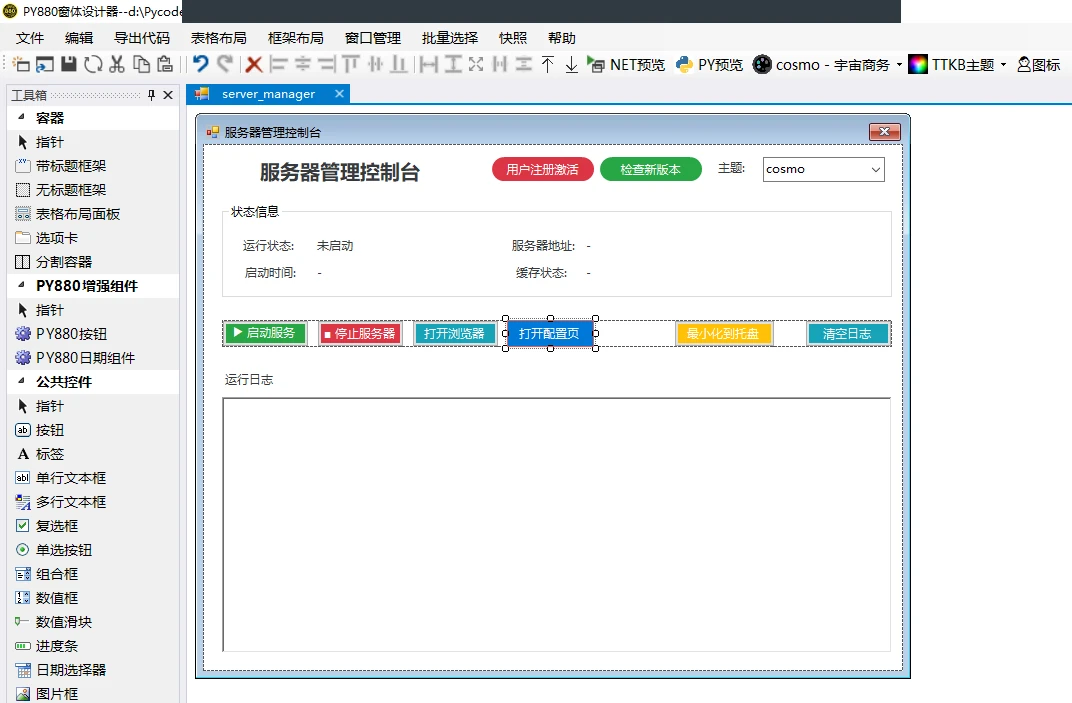The image size is (1072, 703).
Task: Collapse the PY880增强组件 toolbox group
Action: tap(21, 284)
